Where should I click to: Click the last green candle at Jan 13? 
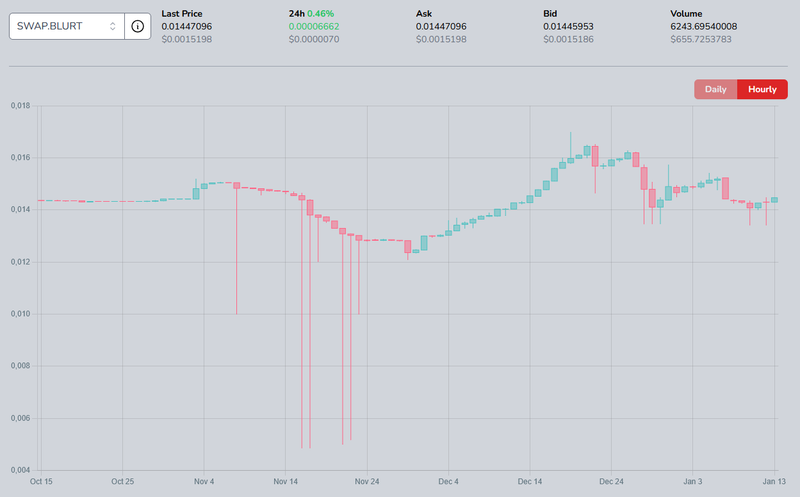pyautogui.click(x=774, y=200)
